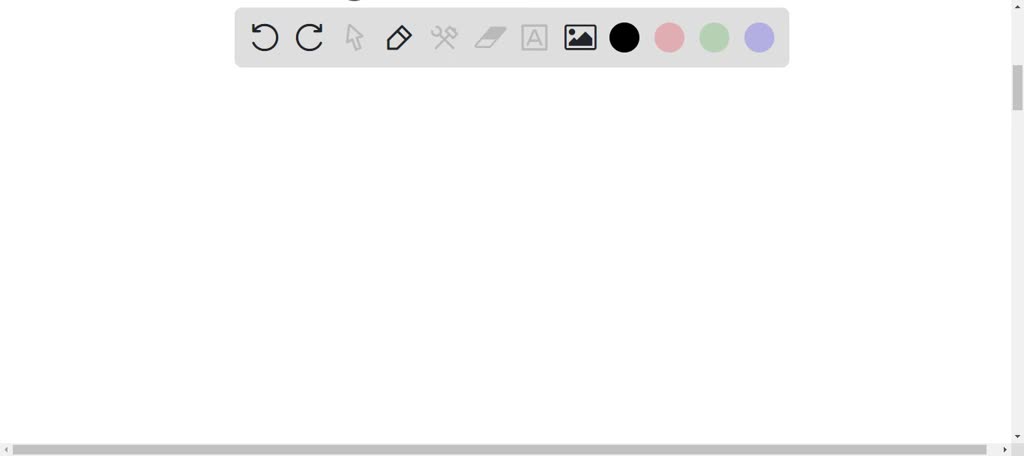This screenshot has height=456, width=1024.
Task: Click the scroll-left arrow of horizontal scrollbar
Action: click(5, 449)
